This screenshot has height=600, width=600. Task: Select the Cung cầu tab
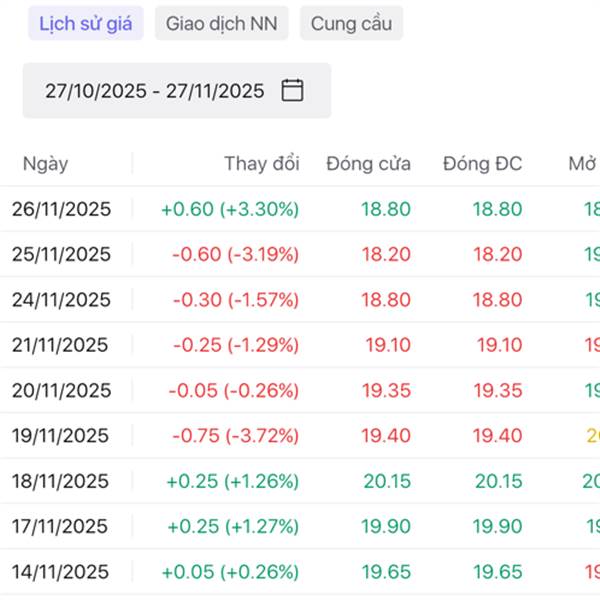[351, 23]
